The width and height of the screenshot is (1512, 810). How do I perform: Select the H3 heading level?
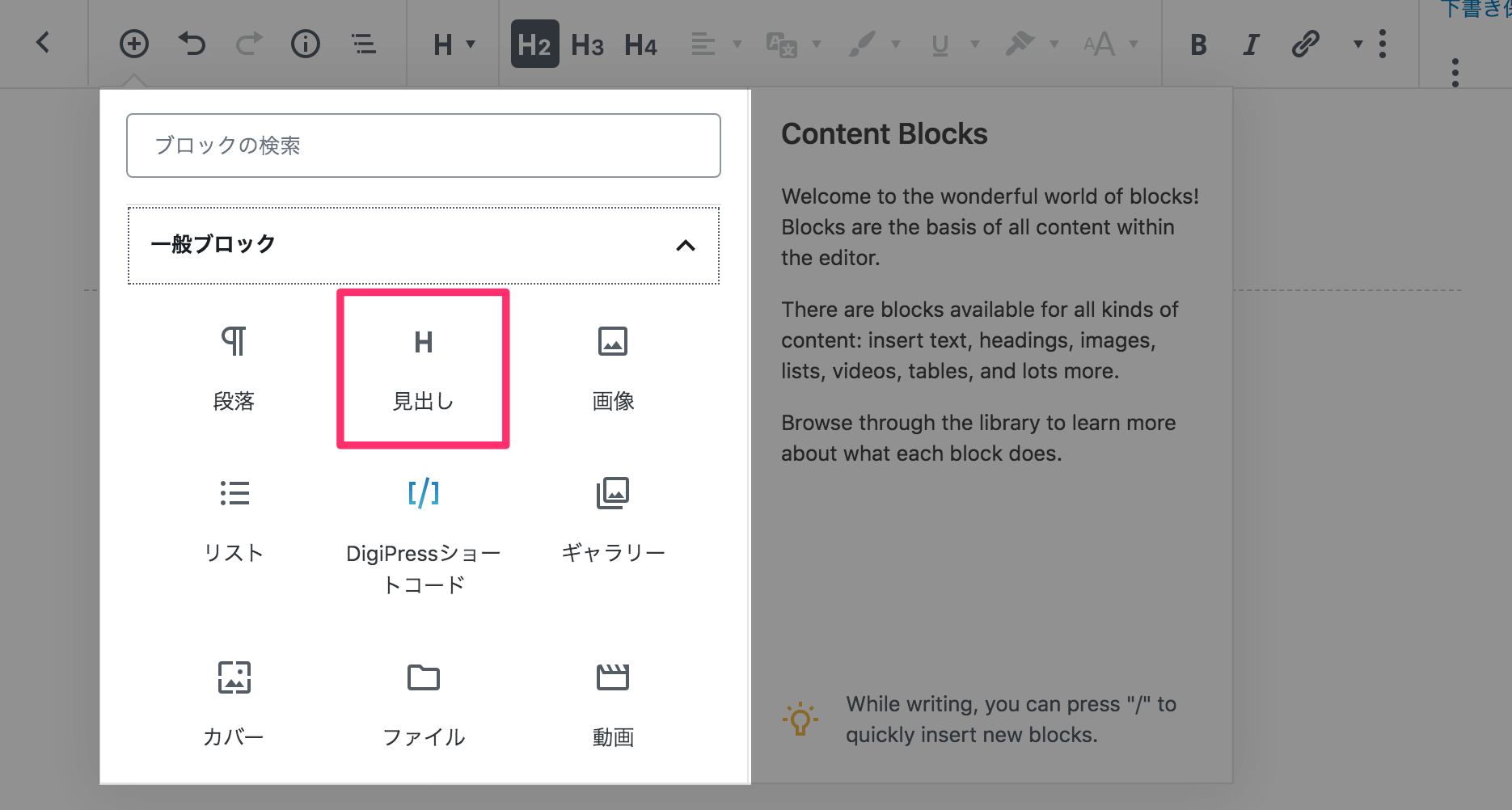[588, 45]
